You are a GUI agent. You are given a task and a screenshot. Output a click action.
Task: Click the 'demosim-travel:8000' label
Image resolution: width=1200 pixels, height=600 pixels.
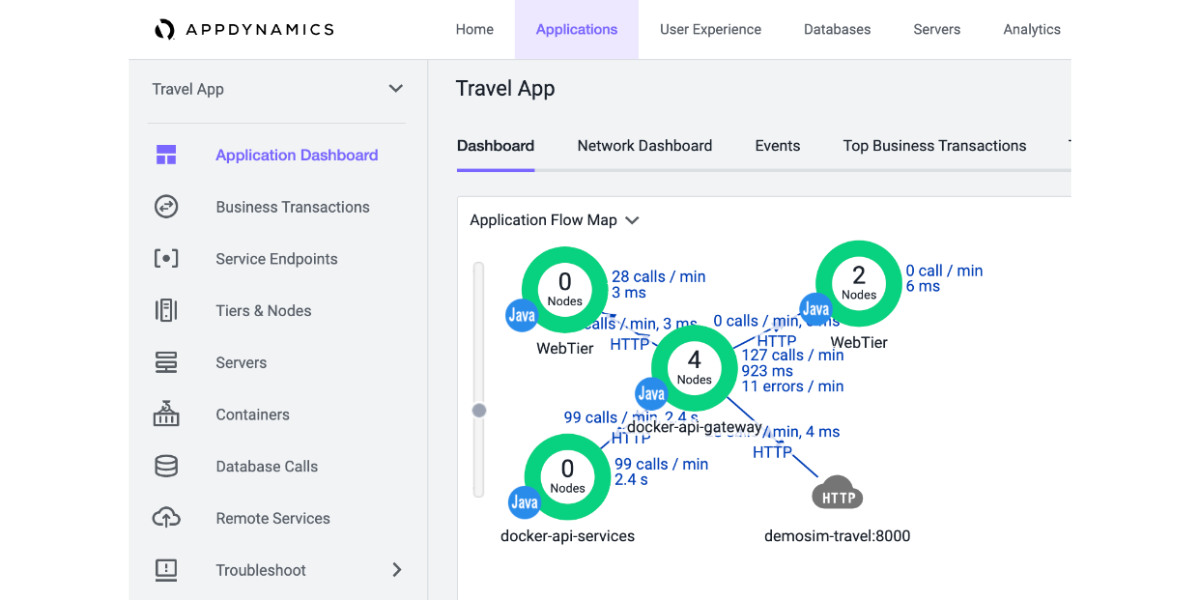(x=838, y=536)
